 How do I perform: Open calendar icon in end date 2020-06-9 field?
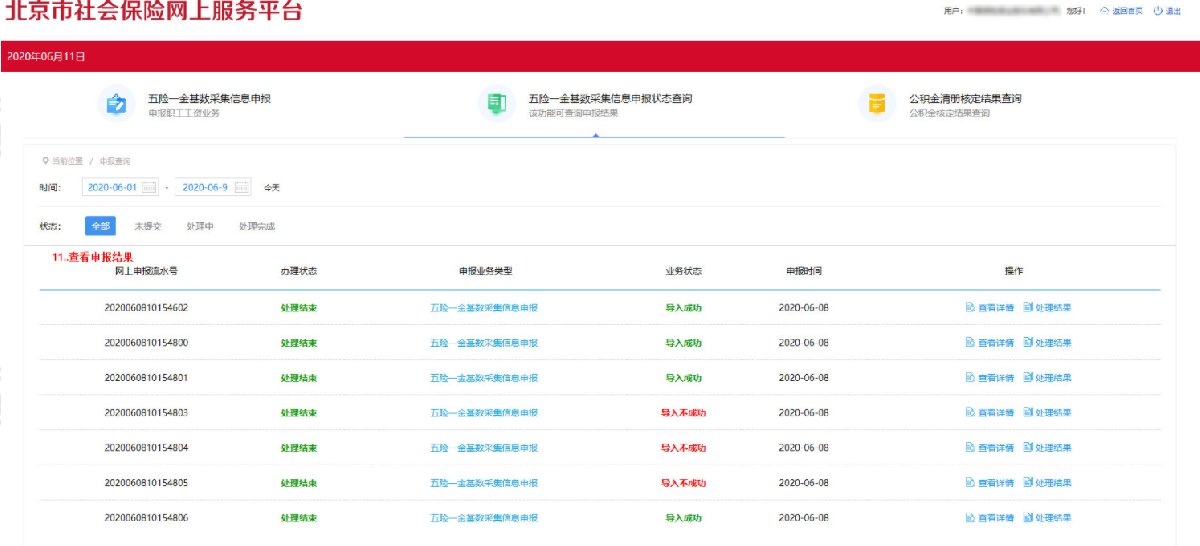click(242, 187)
